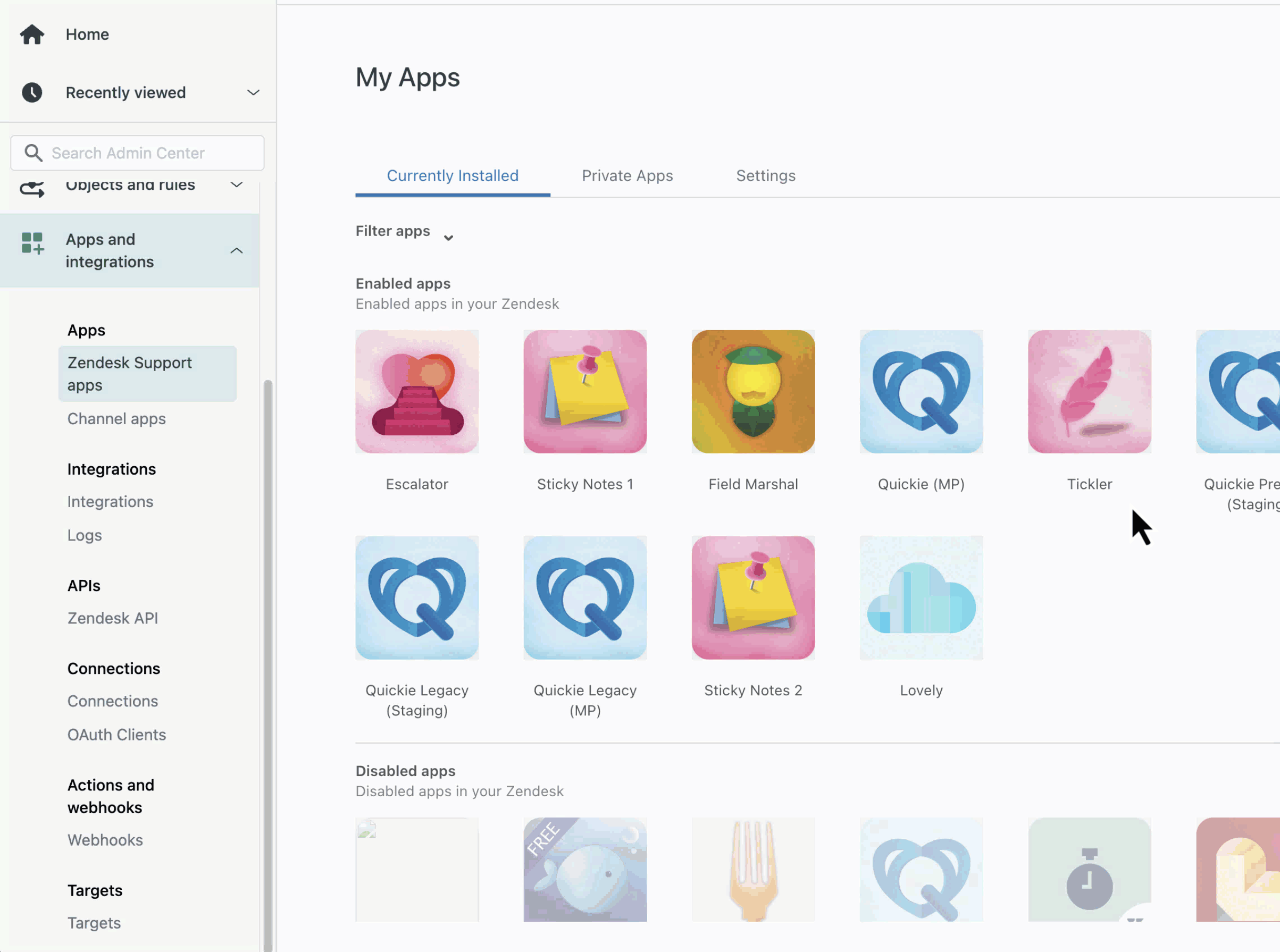The height and width of the screenshot is (952, 1280).
Task: Select Zendesk Support apps in sidebar
Action: click(x=147, y=374)
